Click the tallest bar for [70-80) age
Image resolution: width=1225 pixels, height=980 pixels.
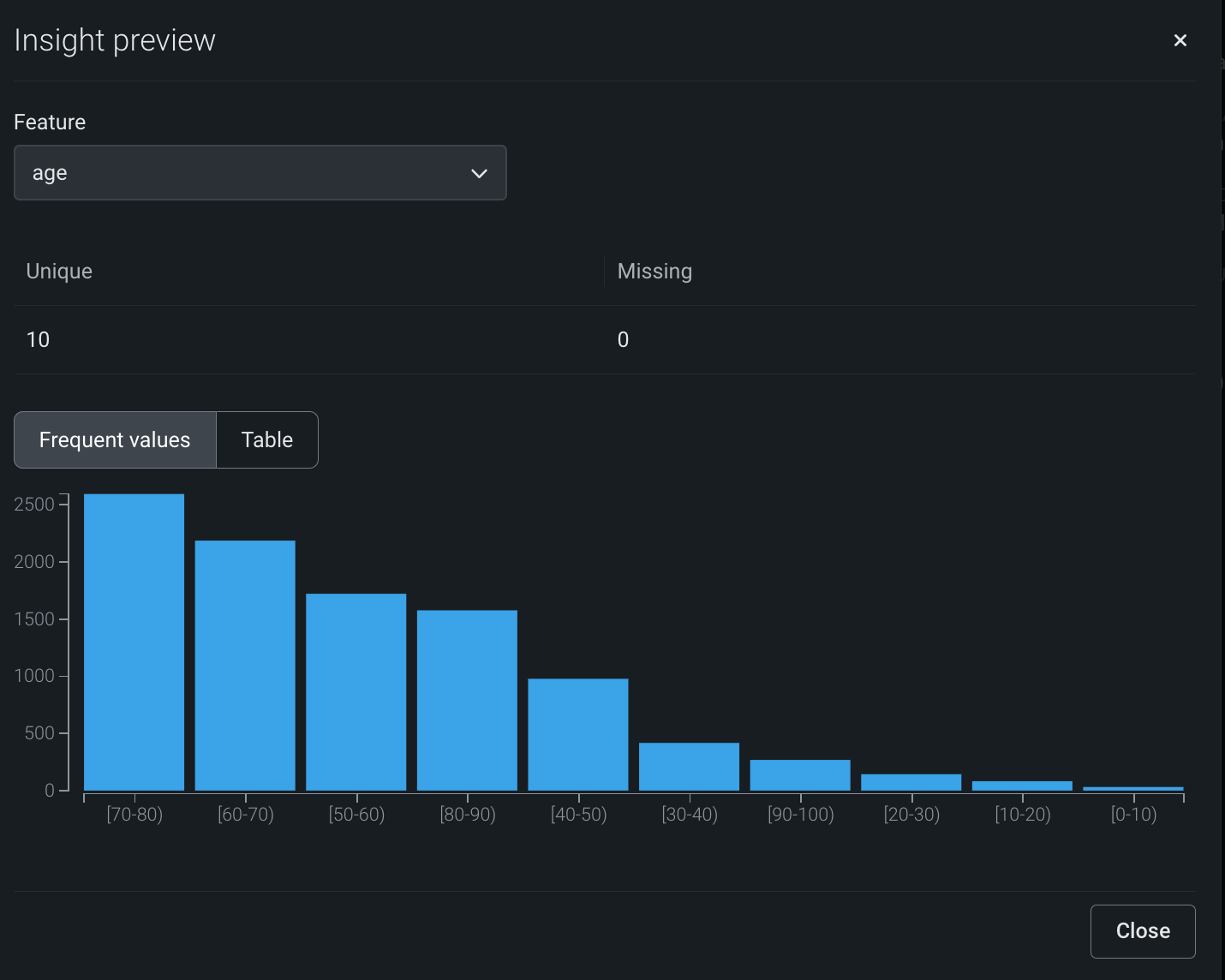pyautogui.click(x=134, y=642)
